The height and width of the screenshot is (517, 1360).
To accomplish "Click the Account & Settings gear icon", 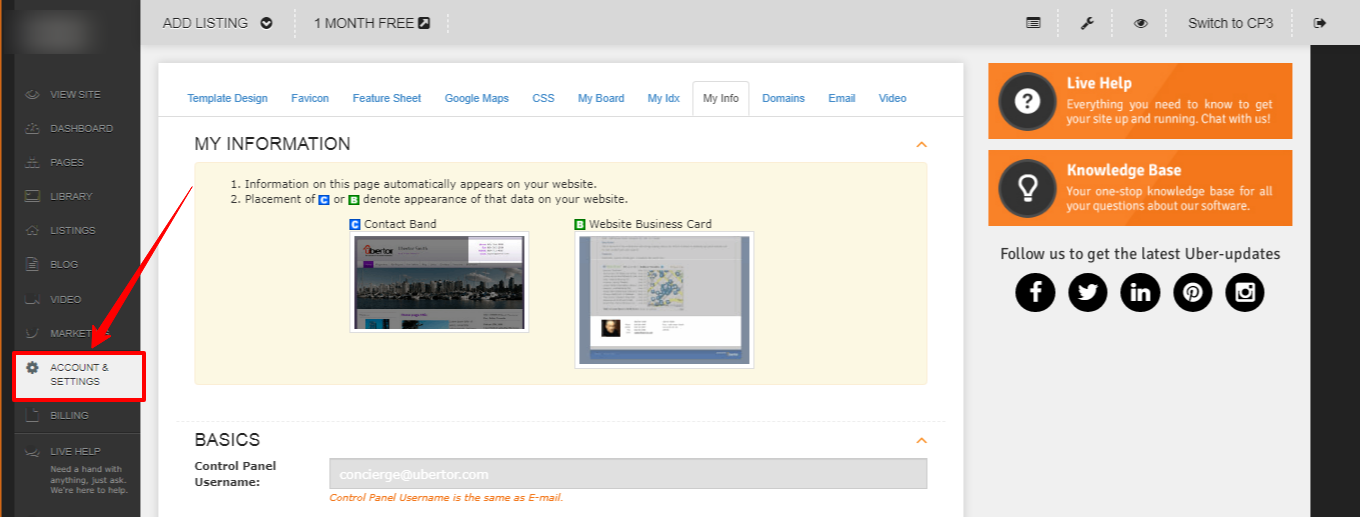I will (32, 368).
